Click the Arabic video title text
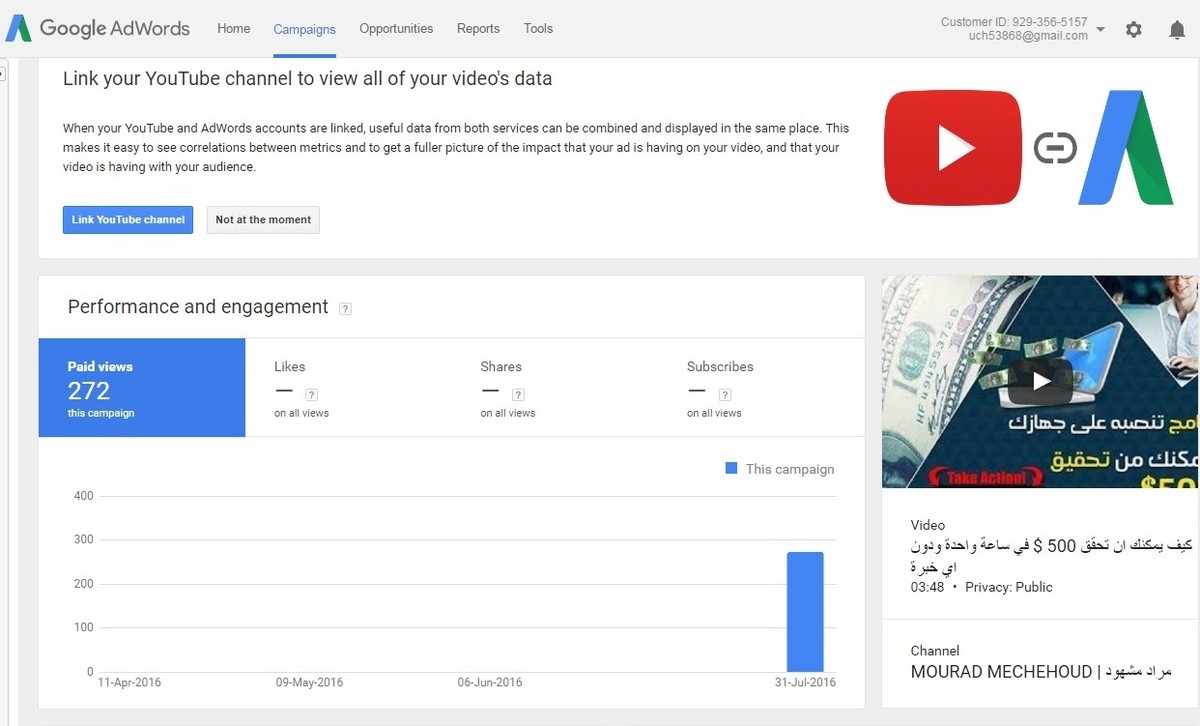 [x=1051, y=556]
